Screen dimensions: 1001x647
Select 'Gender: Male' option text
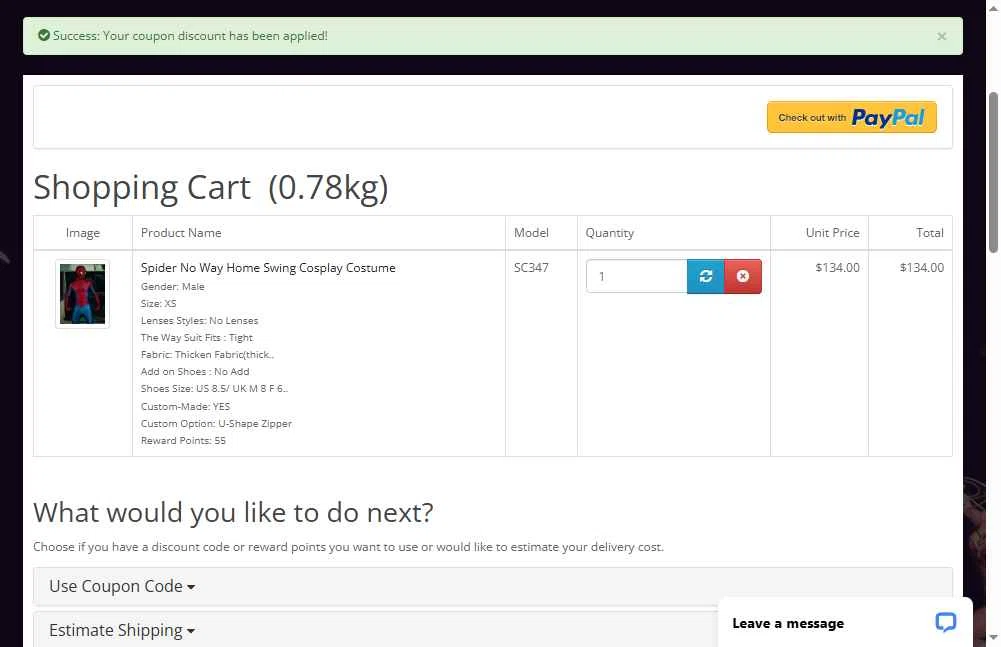(173, 287)
